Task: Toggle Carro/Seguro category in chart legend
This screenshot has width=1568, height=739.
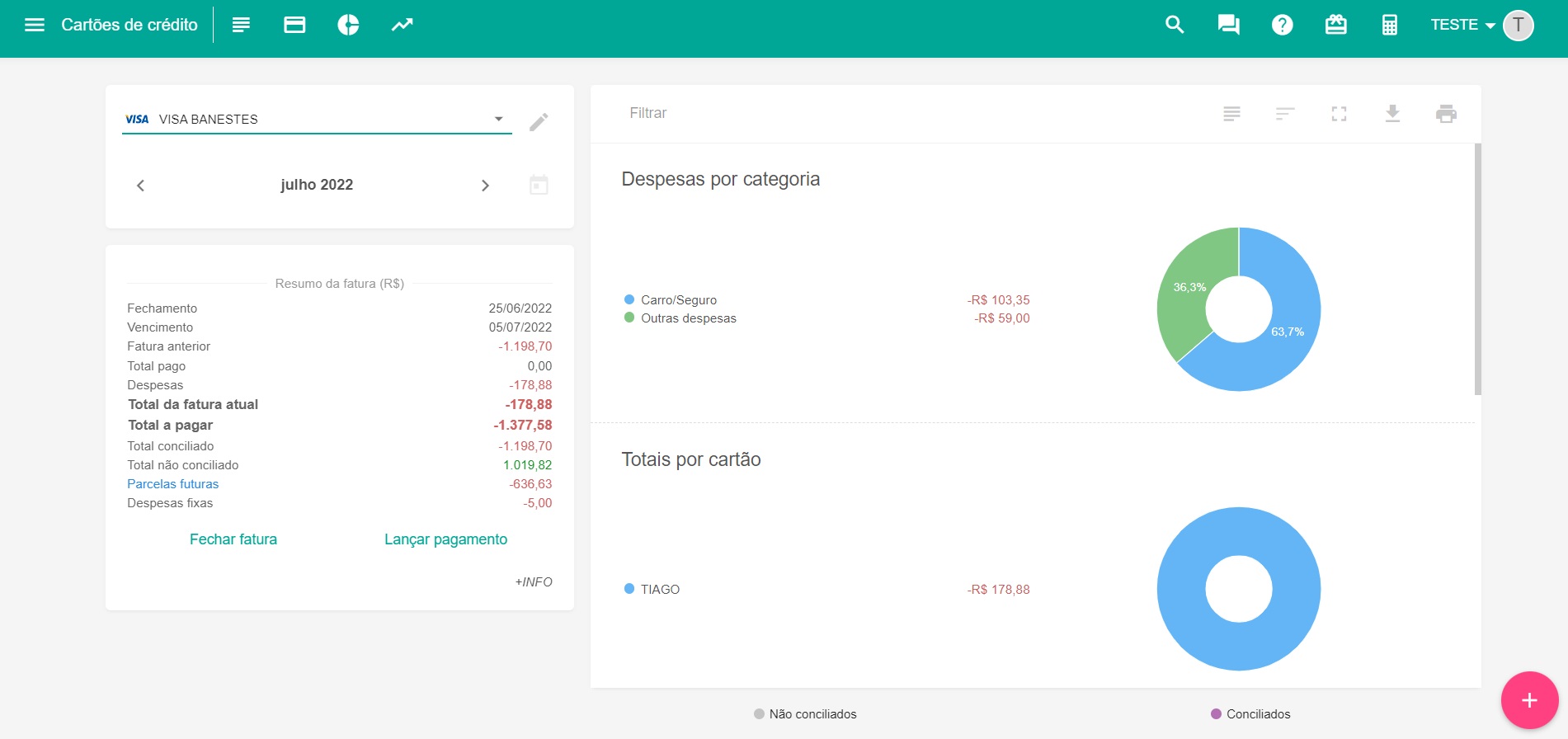Action: [678, 300]
